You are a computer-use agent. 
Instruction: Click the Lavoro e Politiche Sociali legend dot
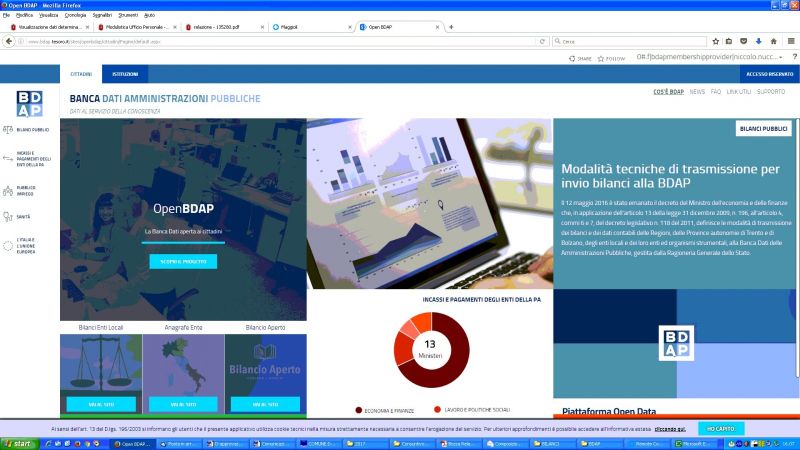437,409
